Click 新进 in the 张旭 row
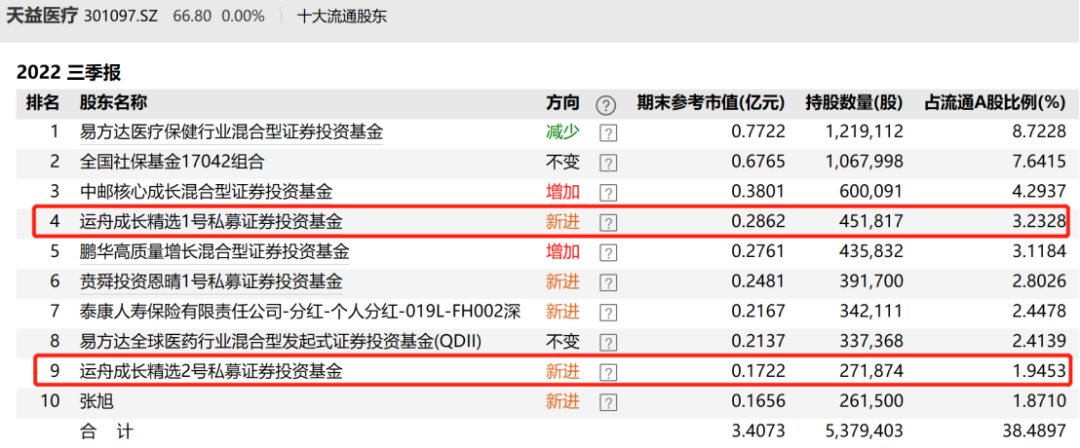 563,402
